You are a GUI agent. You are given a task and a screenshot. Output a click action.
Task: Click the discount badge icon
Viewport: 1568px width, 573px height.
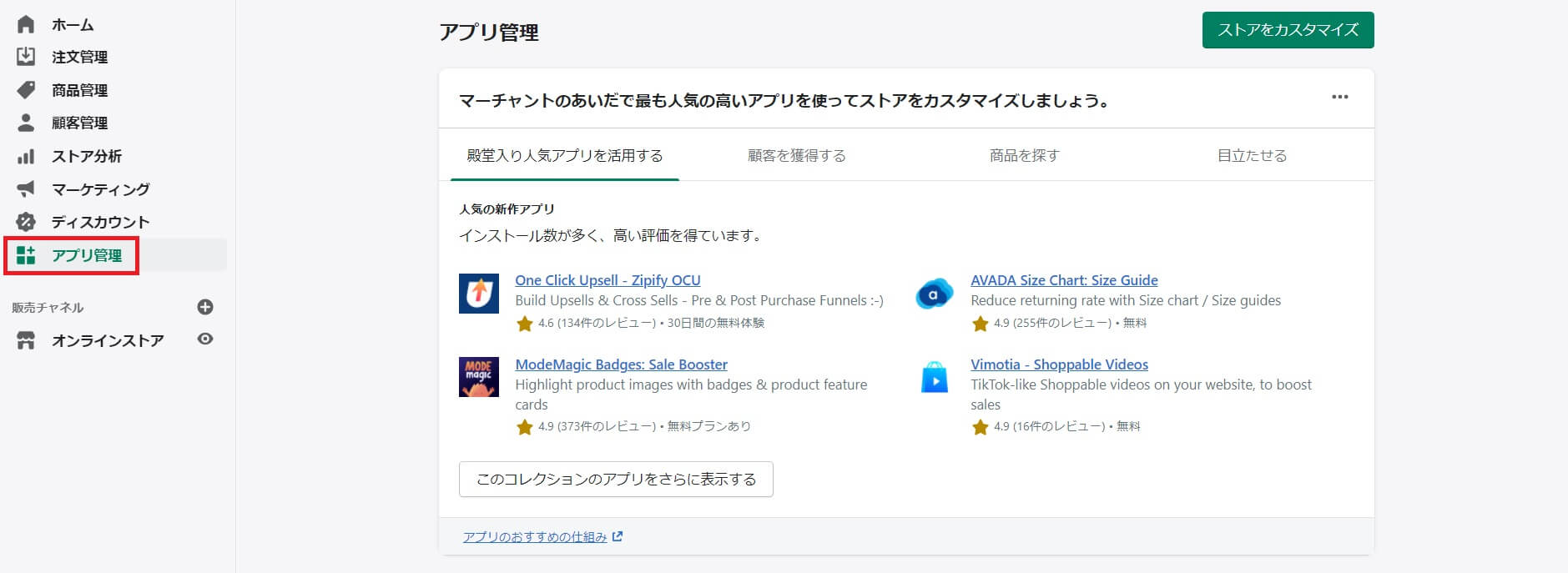point(26,222)
